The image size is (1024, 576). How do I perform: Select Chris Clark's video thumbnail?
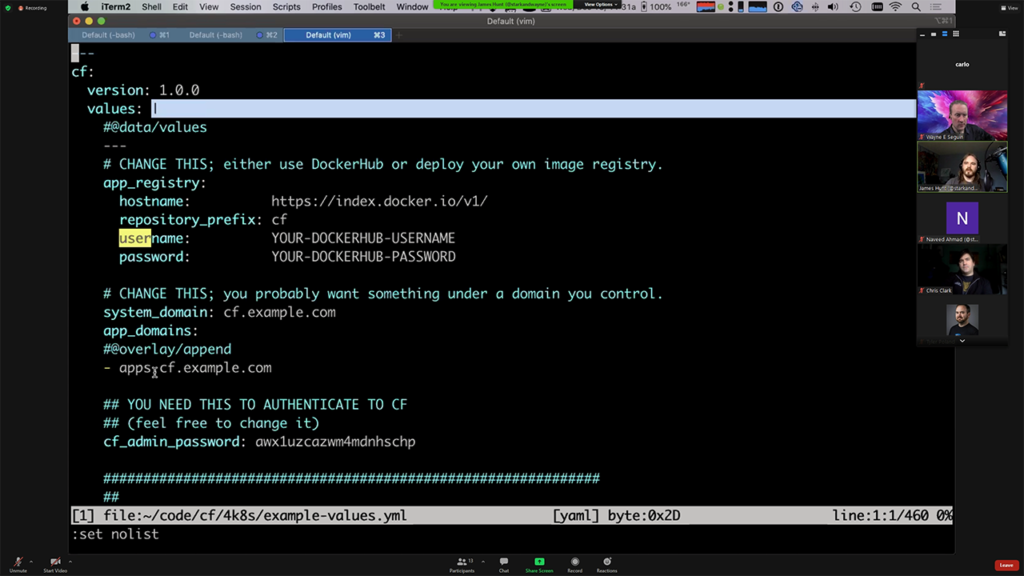click(962, 269)
